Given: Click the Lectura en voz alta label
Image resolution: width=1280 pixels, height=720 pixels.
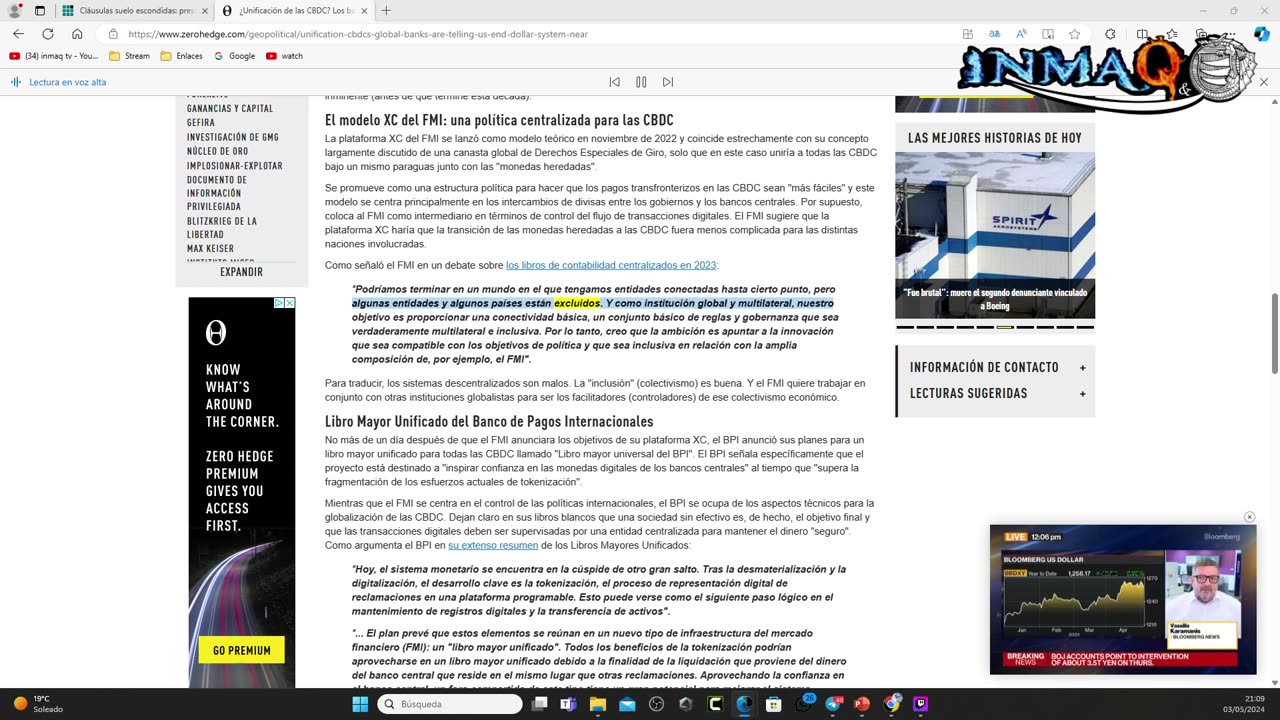Looking at the screenshot, I should (x=67, y=82).
